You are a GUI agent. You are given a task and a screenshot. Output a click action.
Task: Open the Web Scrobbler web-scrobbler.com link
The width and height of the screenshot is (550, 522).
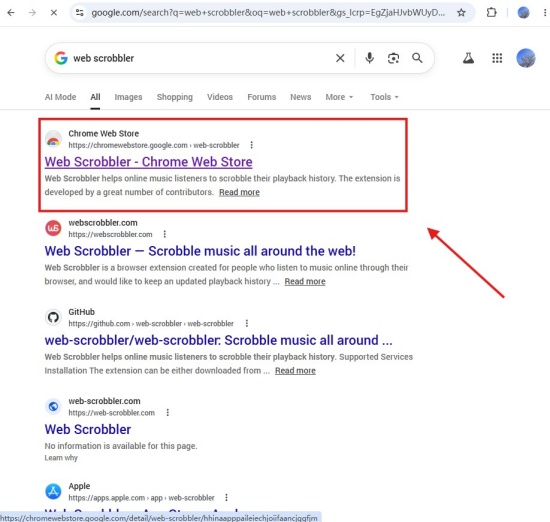click(x=88, y=429)
